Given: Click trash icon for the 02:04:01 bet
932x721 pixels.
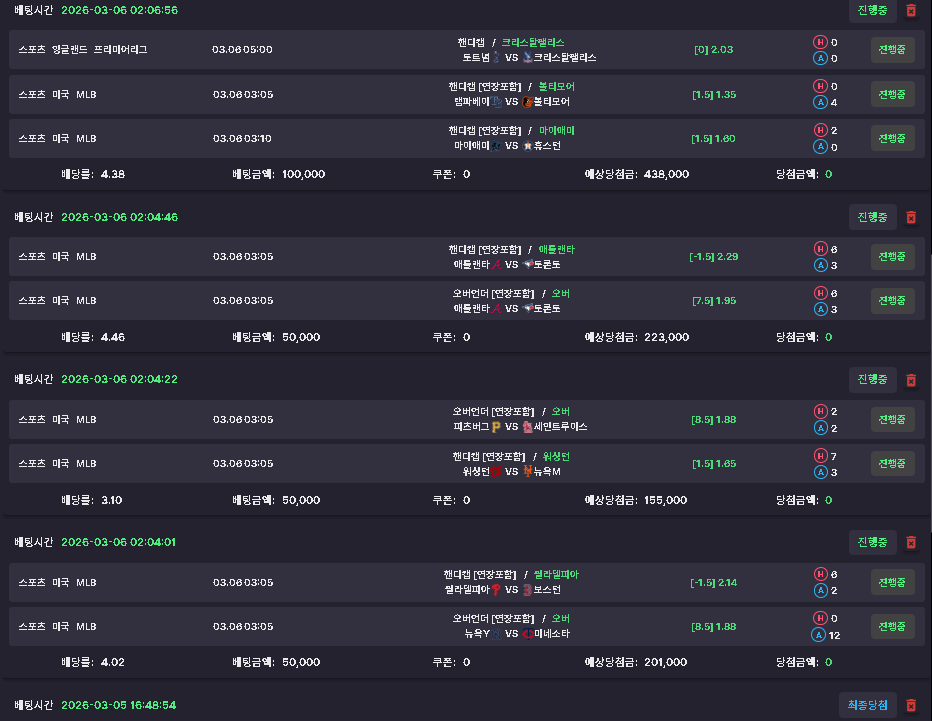Looking at the screenshot, I should click(x=910, y=542).
